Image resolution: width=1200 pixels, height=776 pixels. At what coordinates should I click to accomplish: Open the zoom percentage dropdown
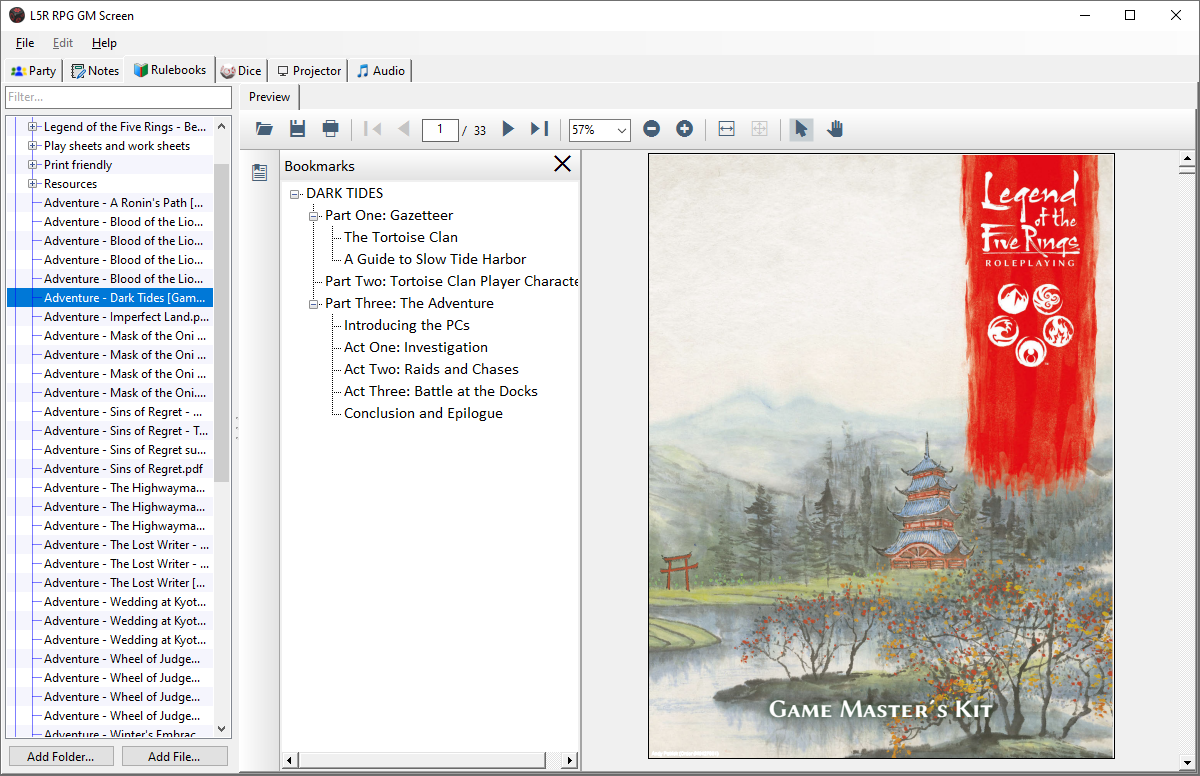click(x=622, y=130)
